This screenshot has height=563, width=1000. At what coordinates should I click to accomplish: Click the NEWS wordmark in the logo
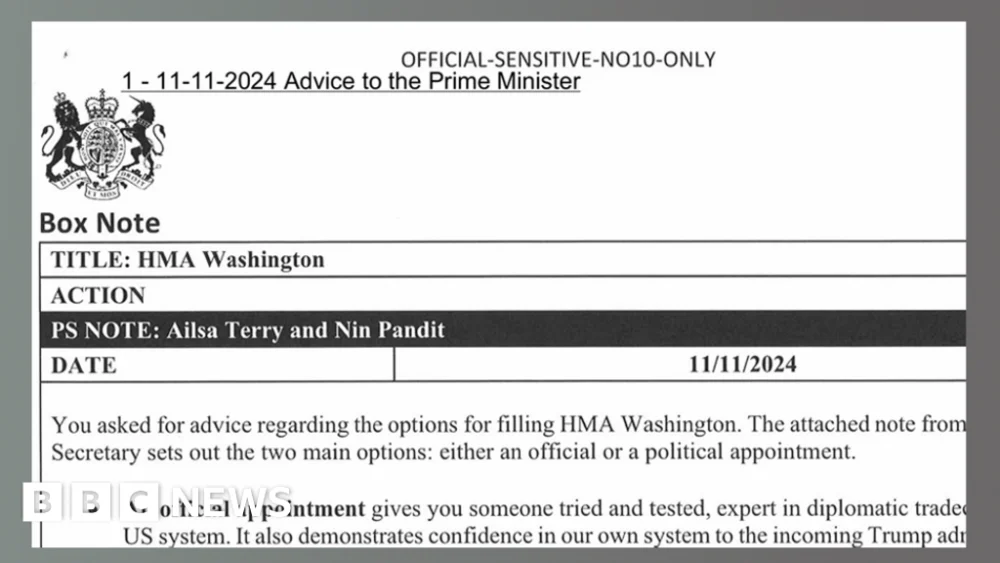pyautogui.click(x=231, y=502)
